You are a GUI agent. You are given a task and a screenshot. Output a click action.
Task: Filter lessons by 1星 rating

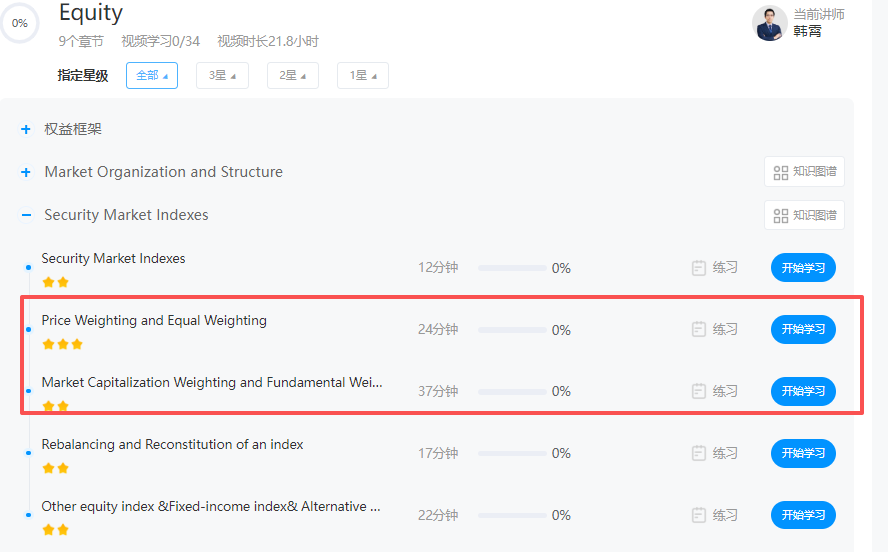[x=362, y=76]
